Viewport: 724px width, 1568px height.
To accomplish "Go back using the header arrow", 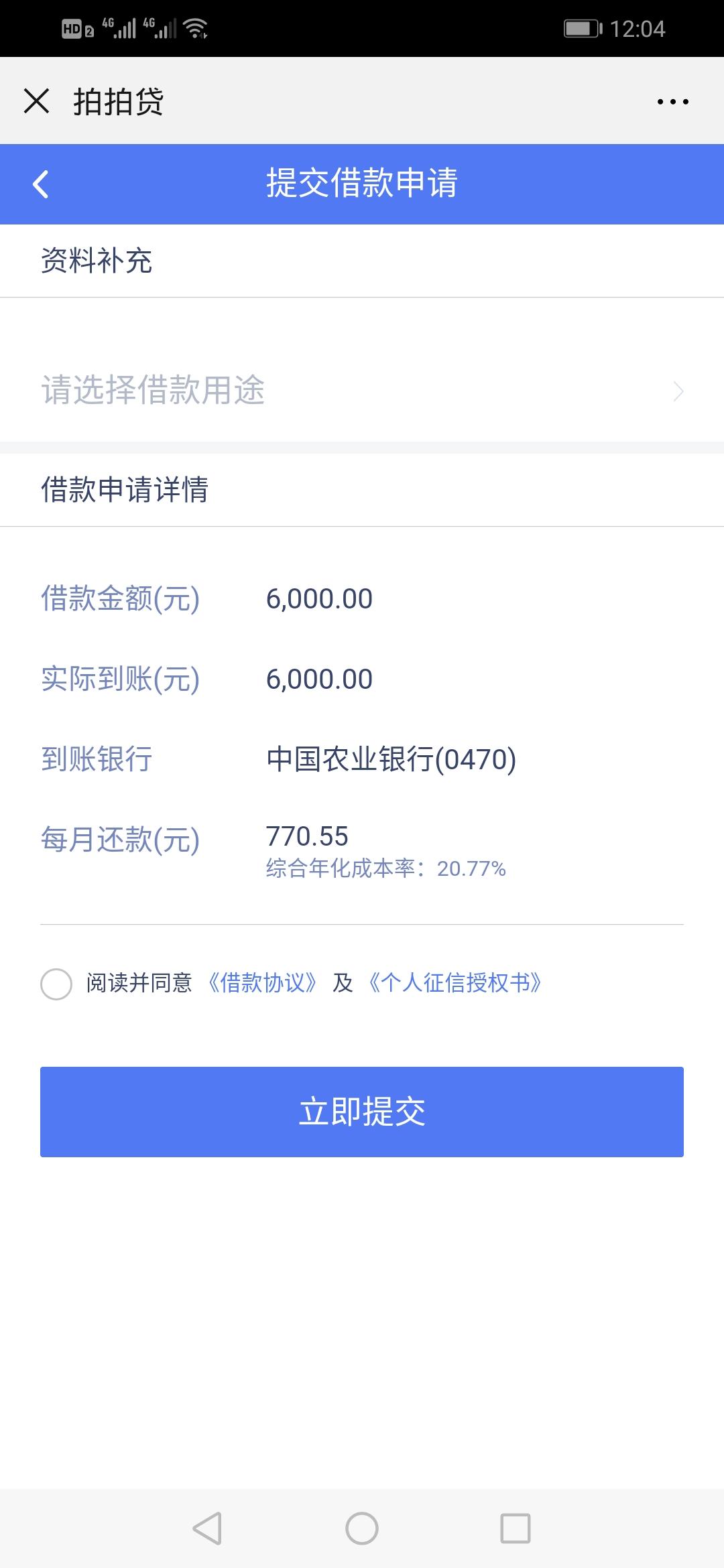I will coord(41,184).
